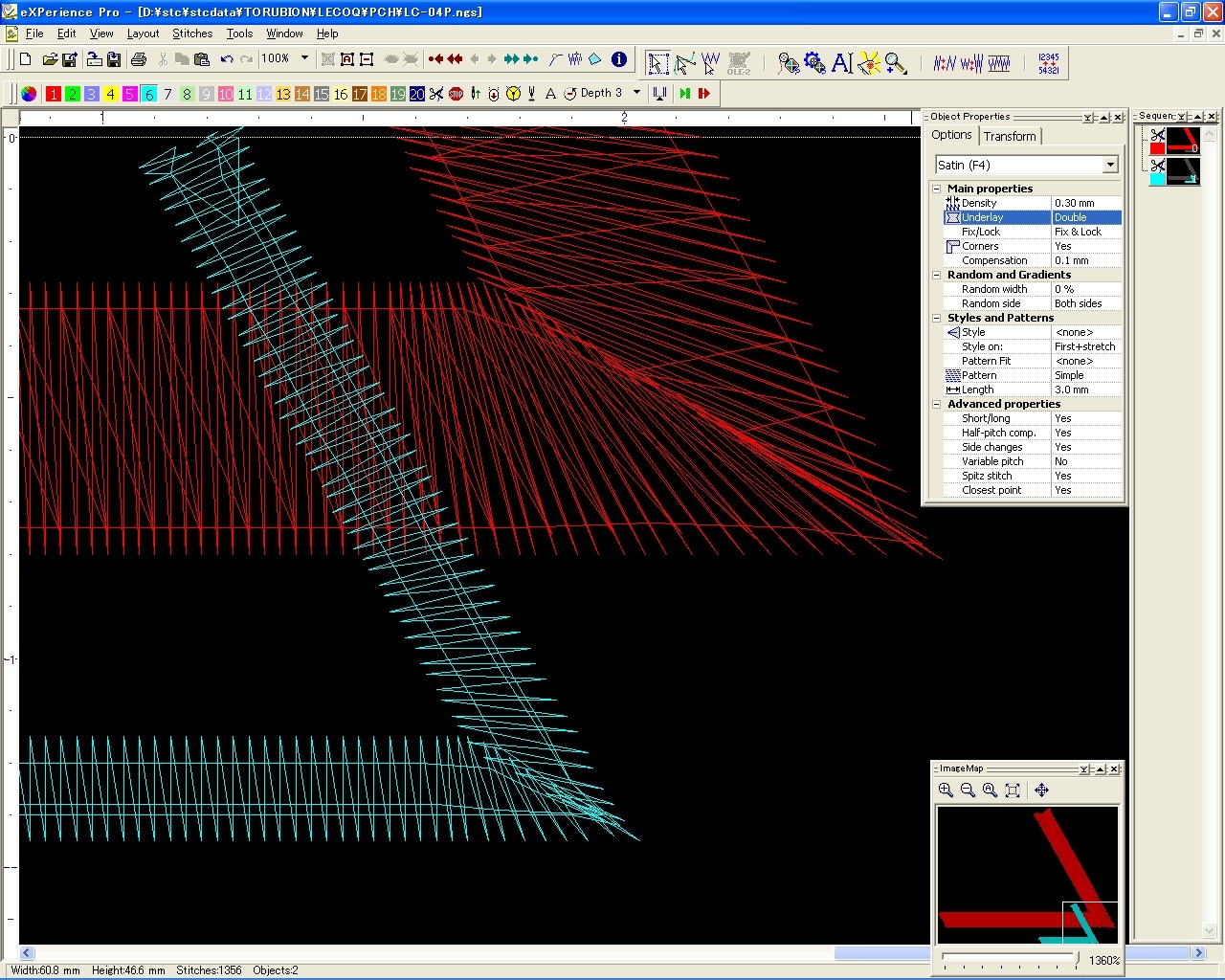1225x980 pixels.
Task: Pick the stitch edit arrow tool
Action: coord(710,63)
